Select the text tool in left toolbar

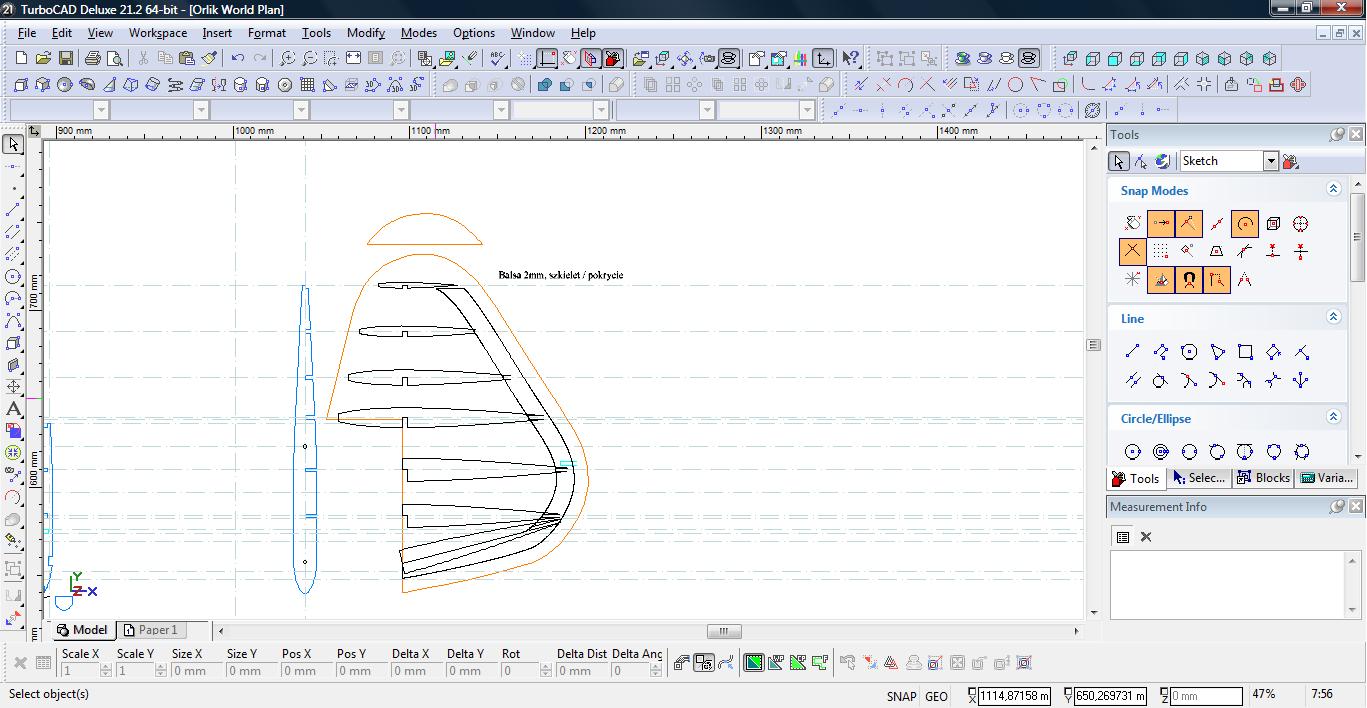coord(13,408)
